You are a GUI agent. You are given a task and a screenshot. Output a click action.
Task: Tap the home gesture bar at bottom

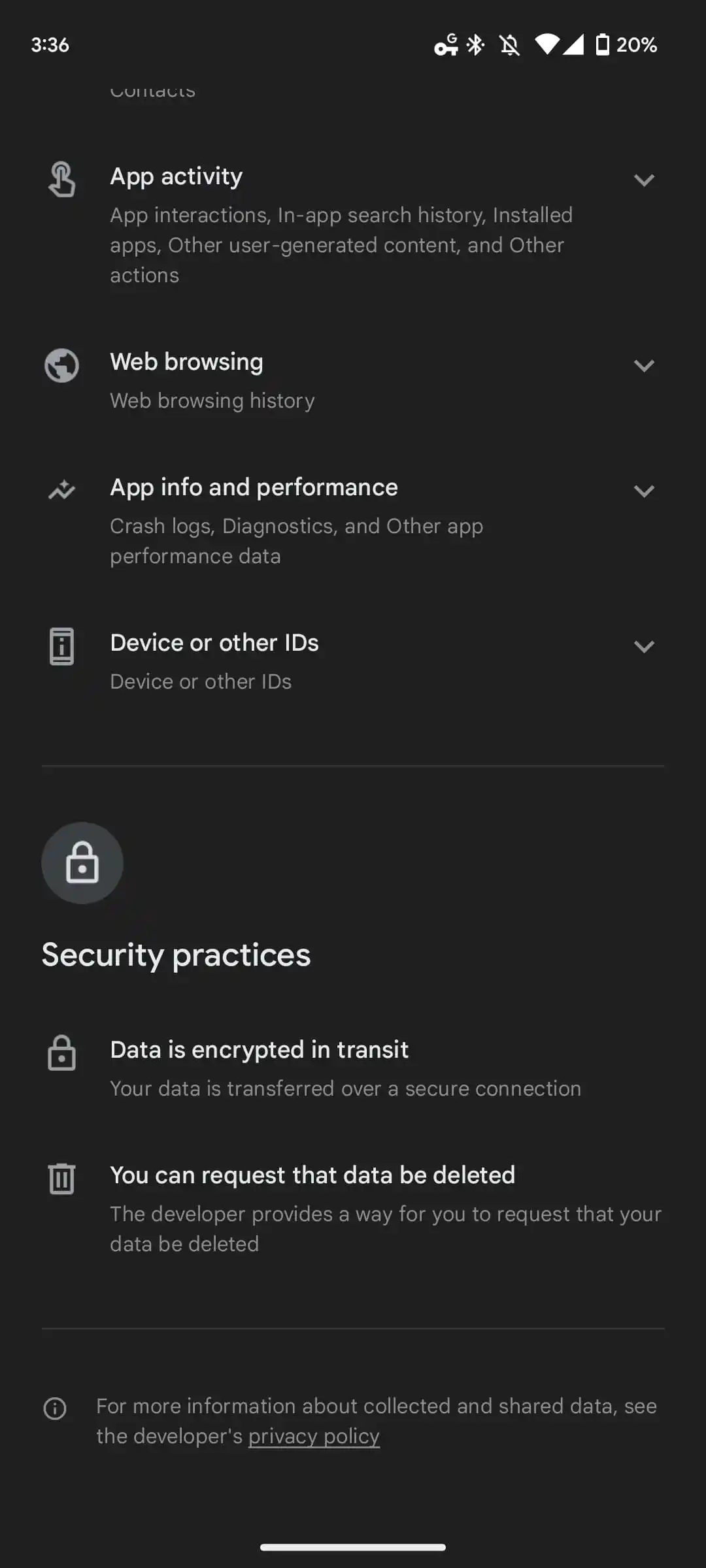pos(353,1546)
